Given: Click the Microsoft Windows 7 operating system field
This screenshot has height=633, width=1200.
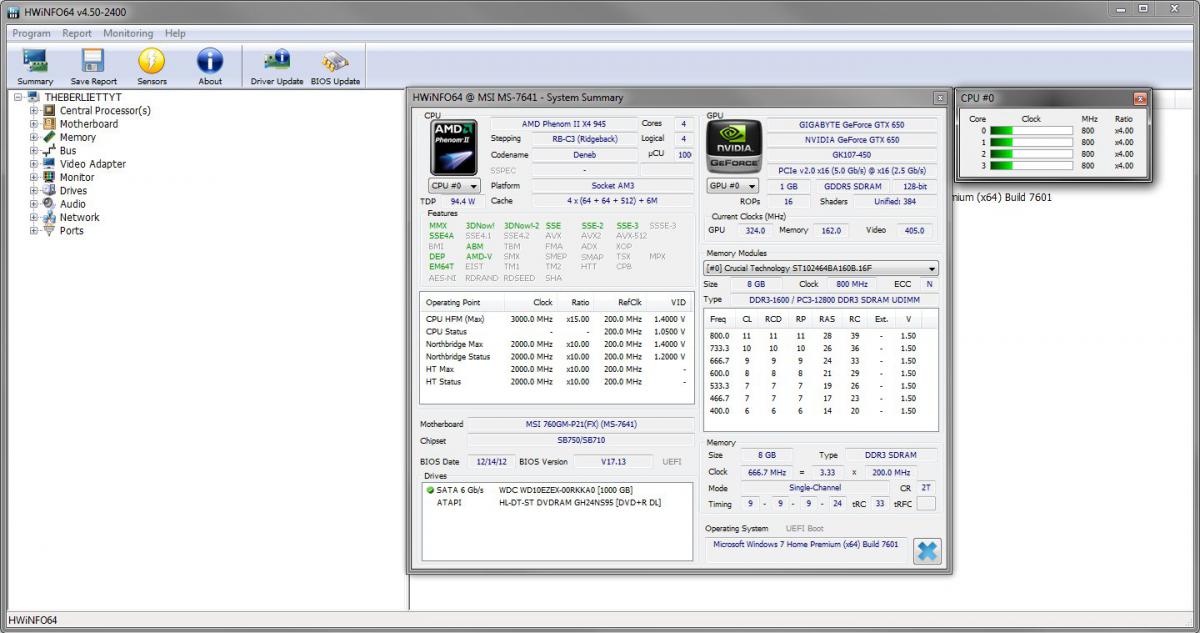Looking at the screenshot, I should tap(807, 550).
